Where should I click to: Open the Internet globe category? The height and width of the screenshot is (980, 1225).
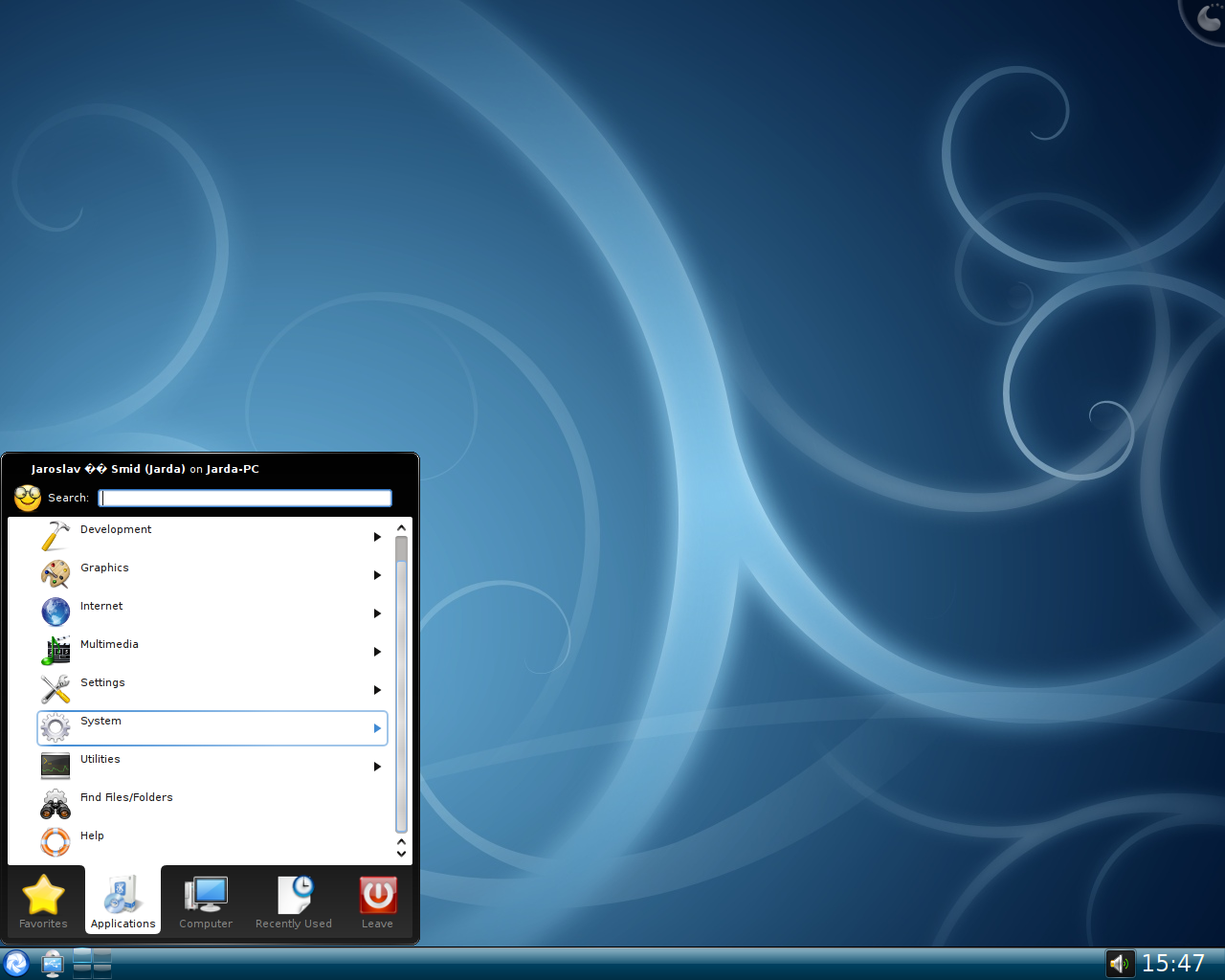tap(56, 612)
